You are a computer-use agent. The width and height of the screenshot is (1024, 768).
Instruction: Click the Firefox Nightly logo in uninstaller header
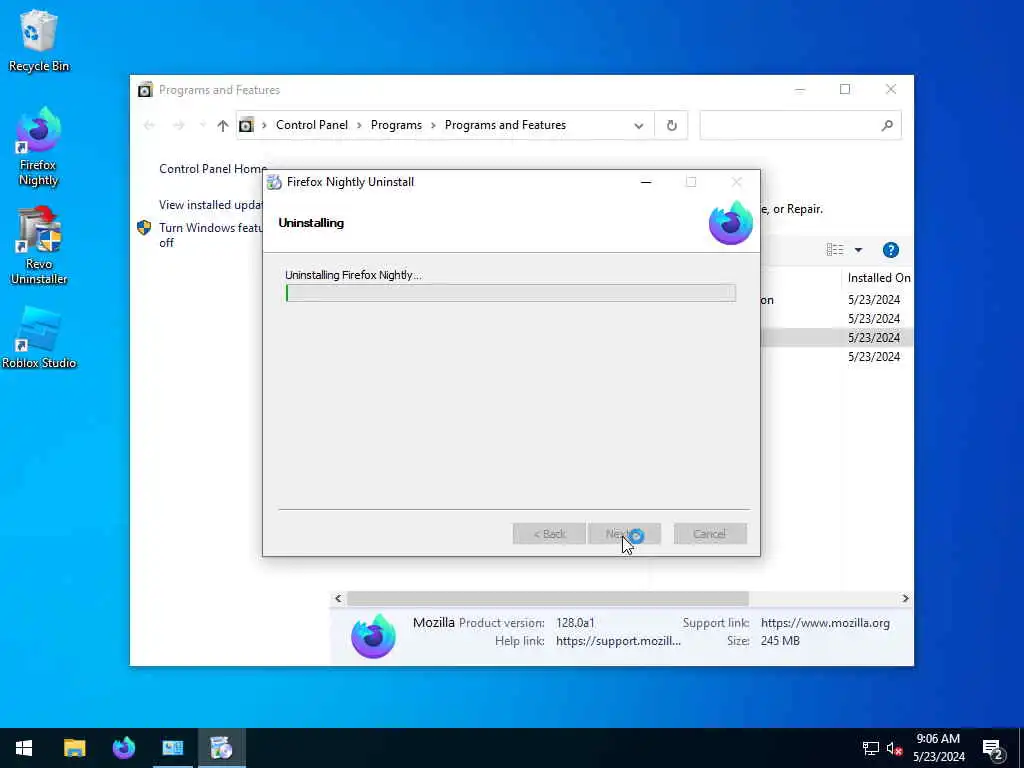[x=730, y=223]
